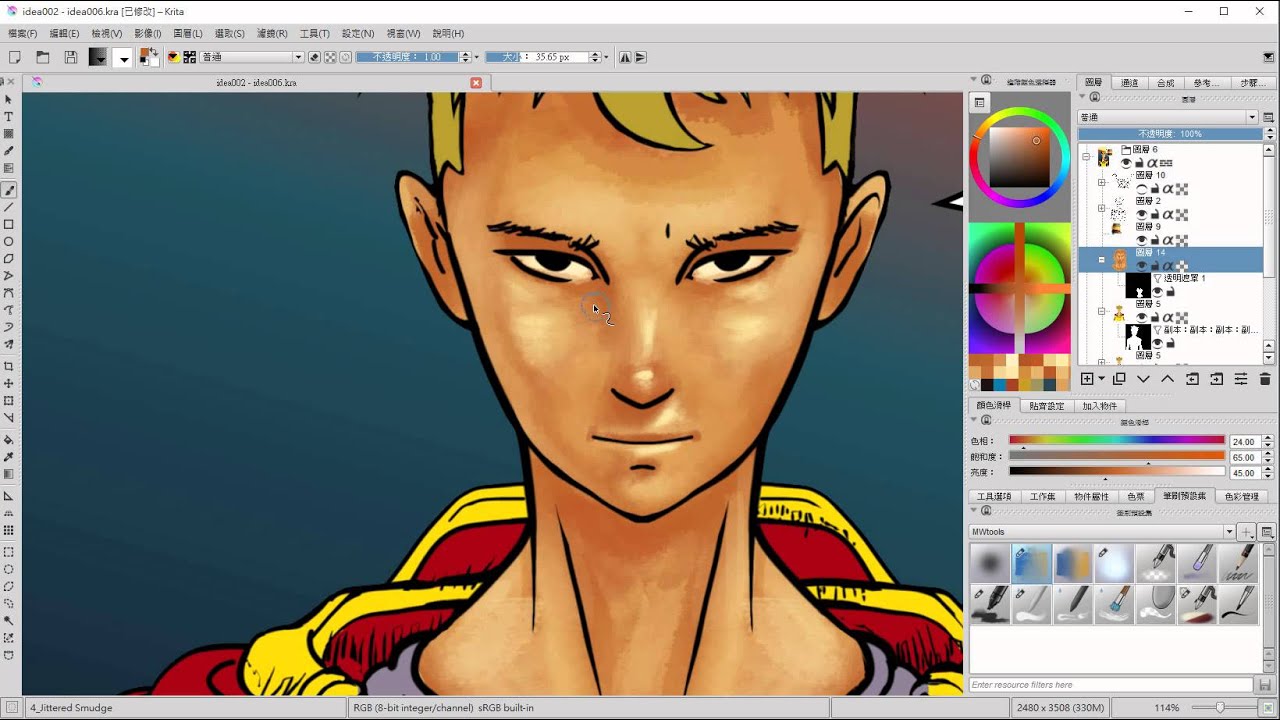Image resolution: width=1280 pixels, height=720 pixels.
Task: Open the pattern picker in the toolbar
Action: 123,57
